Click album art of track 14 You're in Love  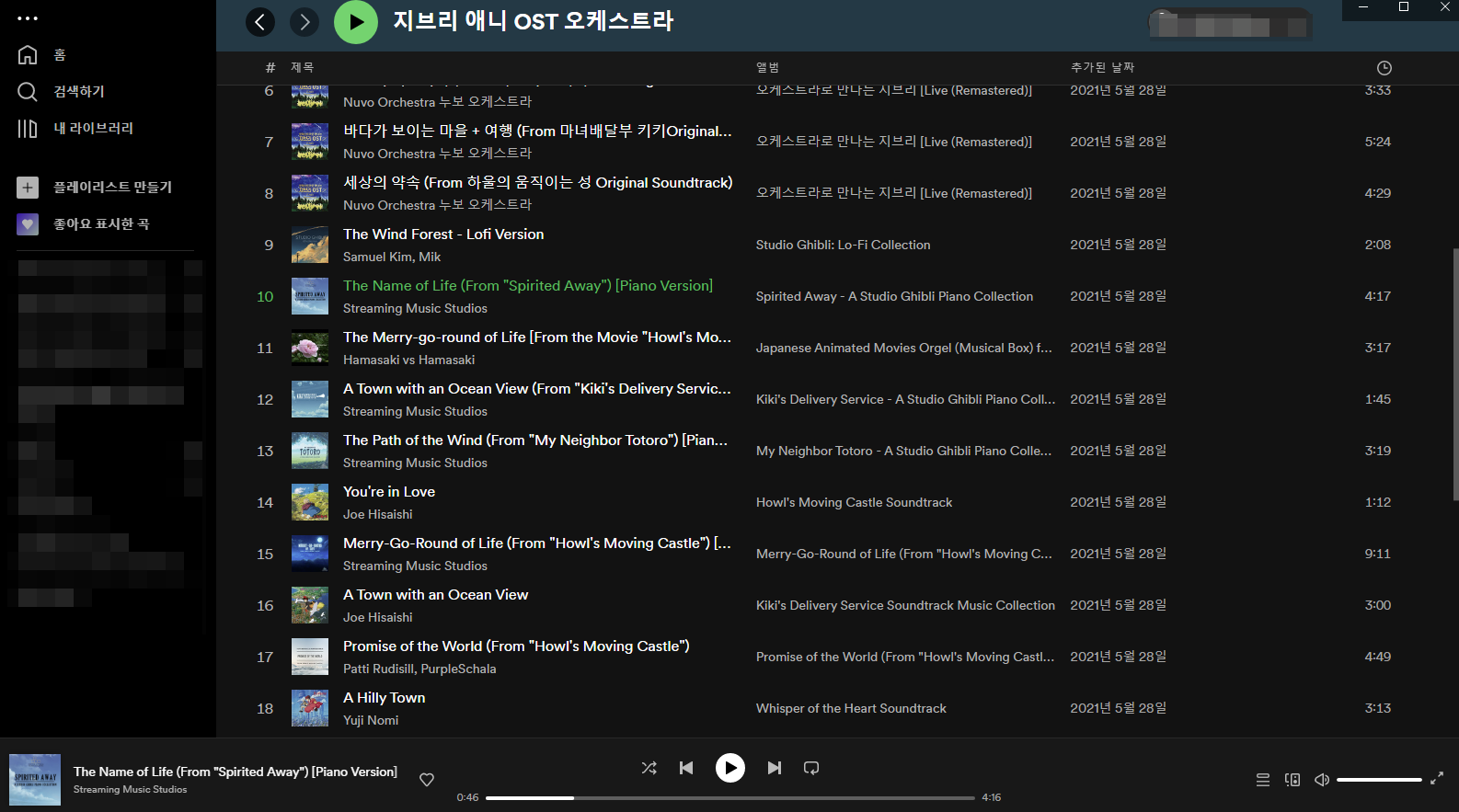click(x=310, y=502)
